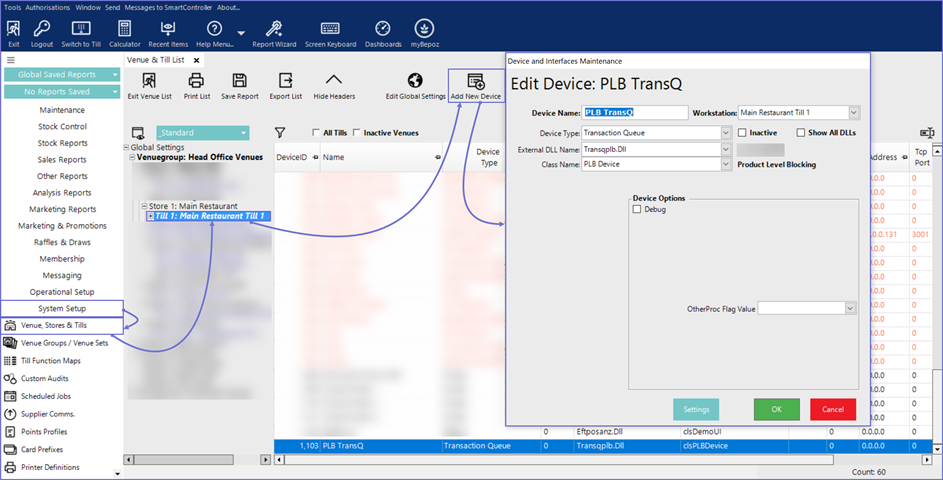Click the Add New Device icon
The height and width of the screenshot is (480, 943).
click(476, 82)
